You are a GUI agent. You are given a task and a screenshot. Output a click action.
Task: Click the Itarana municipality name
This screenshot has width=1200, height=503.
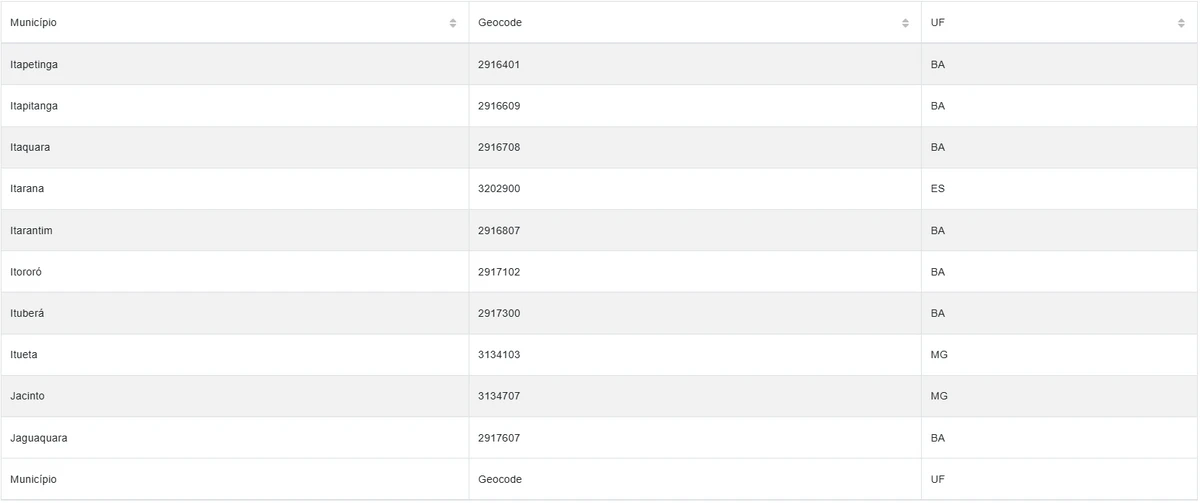click(x=27, y=189)
